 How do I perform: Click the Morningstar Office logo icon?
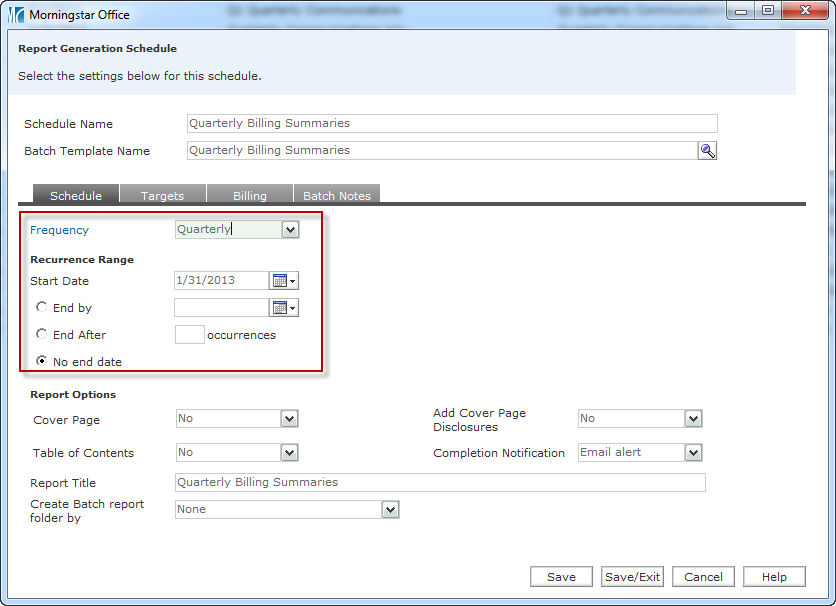tap(17, 15)
